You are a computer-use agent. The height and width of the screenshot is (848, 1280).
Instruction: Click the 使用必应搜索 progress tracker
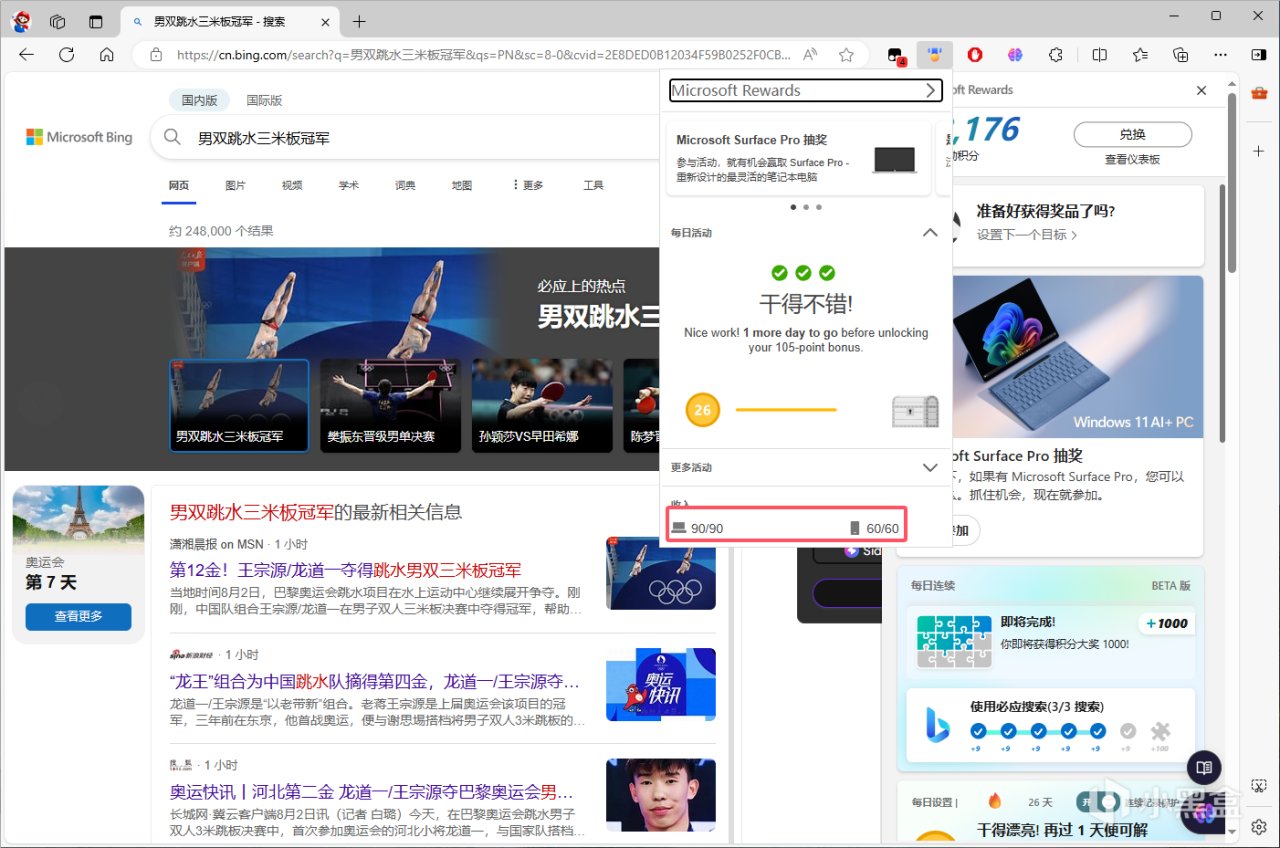[x=1050, y=726]
